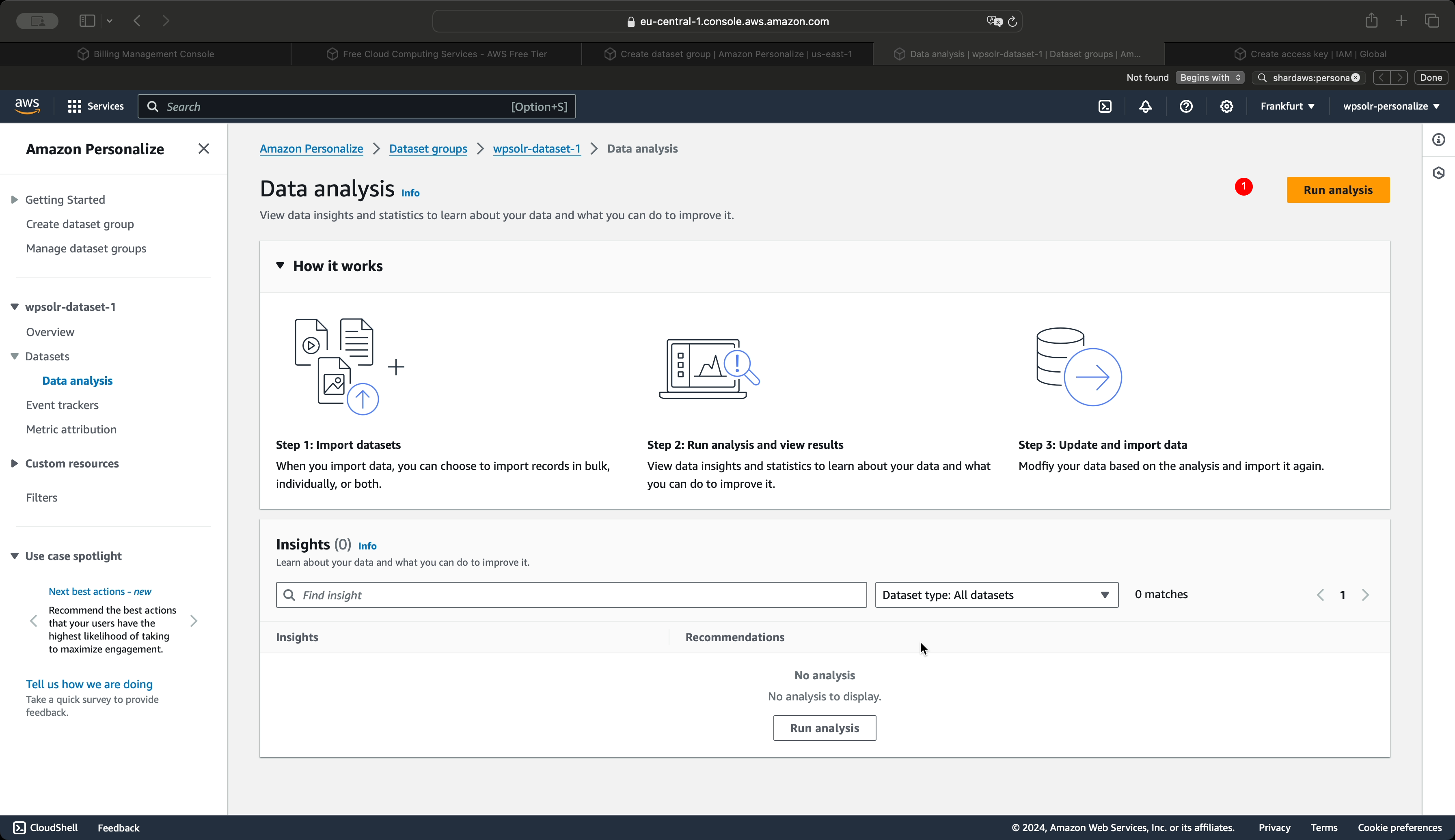Image resolution: width=1455 pixels, height=840 pixels.
Task: Open Filters in the side navigation
Action: [41, 498]
